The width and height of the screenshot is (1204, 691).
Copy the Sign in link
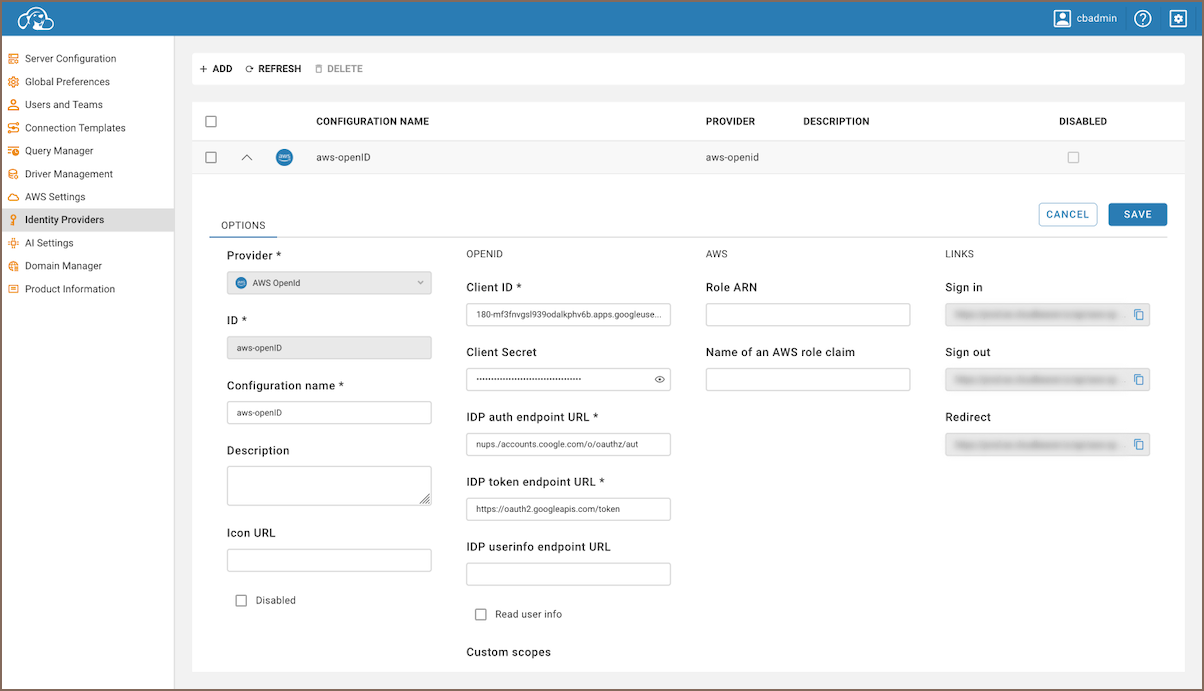[1138, 315]
